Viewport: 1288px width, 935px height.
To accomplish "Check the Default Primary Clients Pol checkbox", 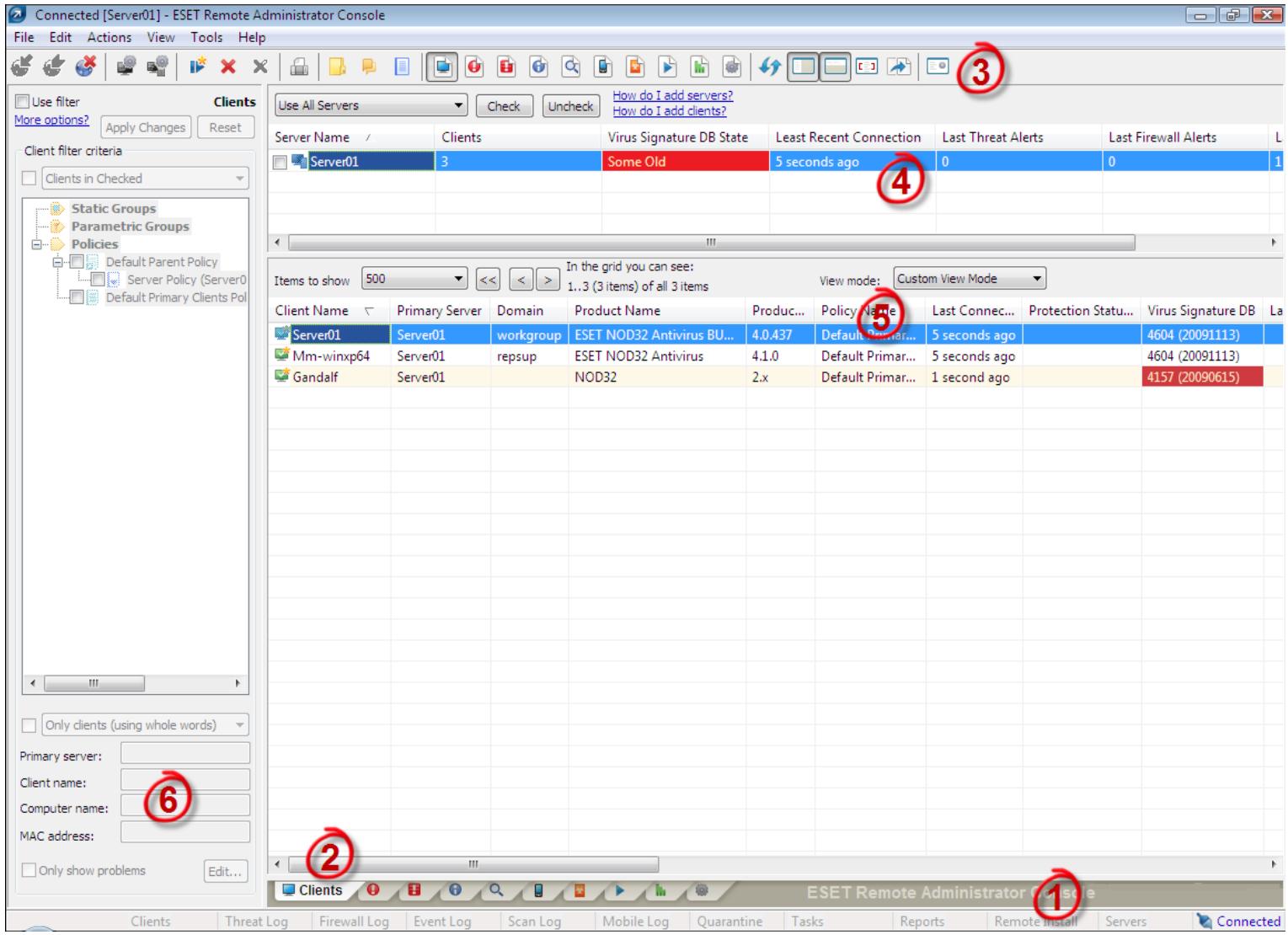I will [x=77, y=297].
